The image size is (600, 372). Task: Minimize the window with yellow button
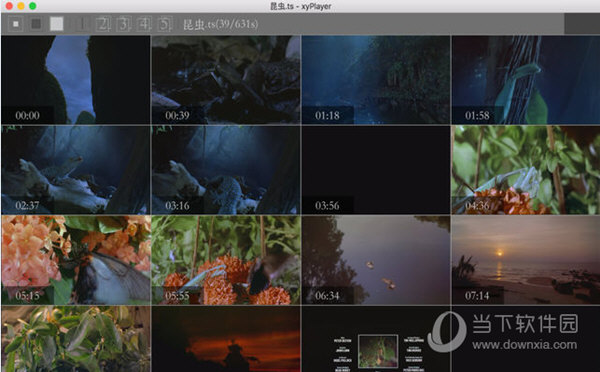point(21,6)
